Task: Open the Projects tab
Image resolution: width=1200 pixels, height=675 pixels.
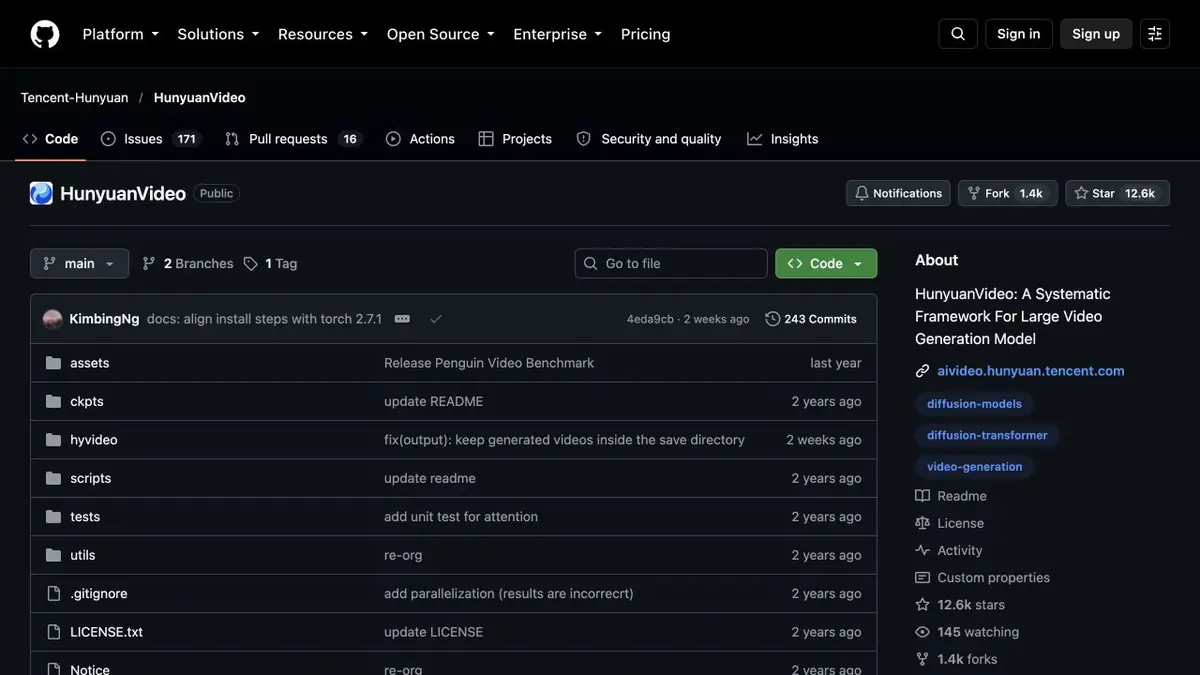Action: pos(515,139)
